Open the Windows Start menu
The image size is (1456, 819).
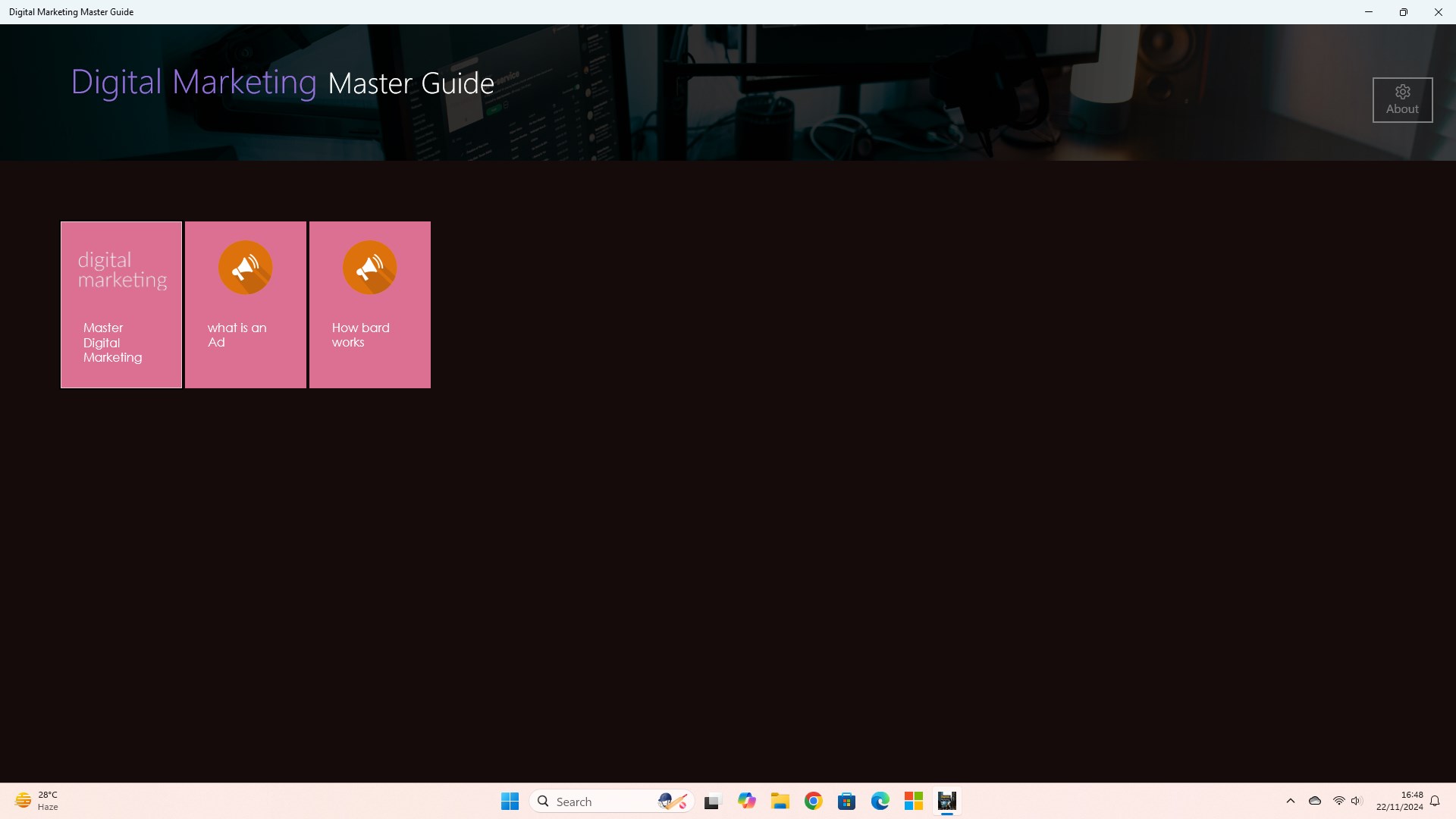(510, 802)
